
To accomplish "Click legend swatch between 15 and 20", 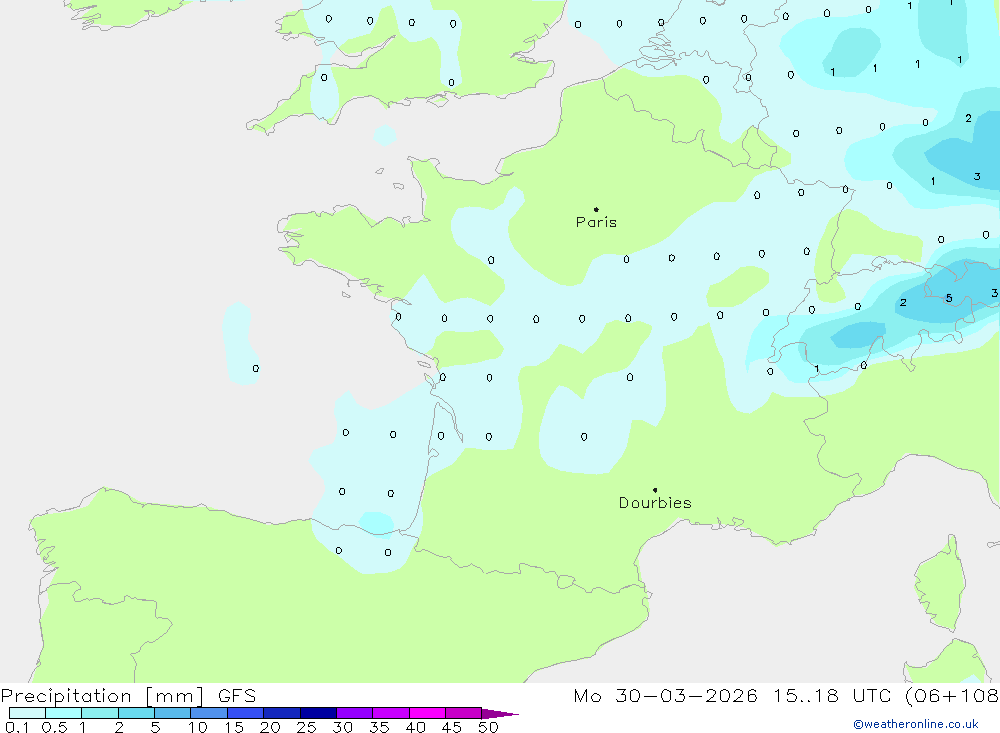I will 245,713.
